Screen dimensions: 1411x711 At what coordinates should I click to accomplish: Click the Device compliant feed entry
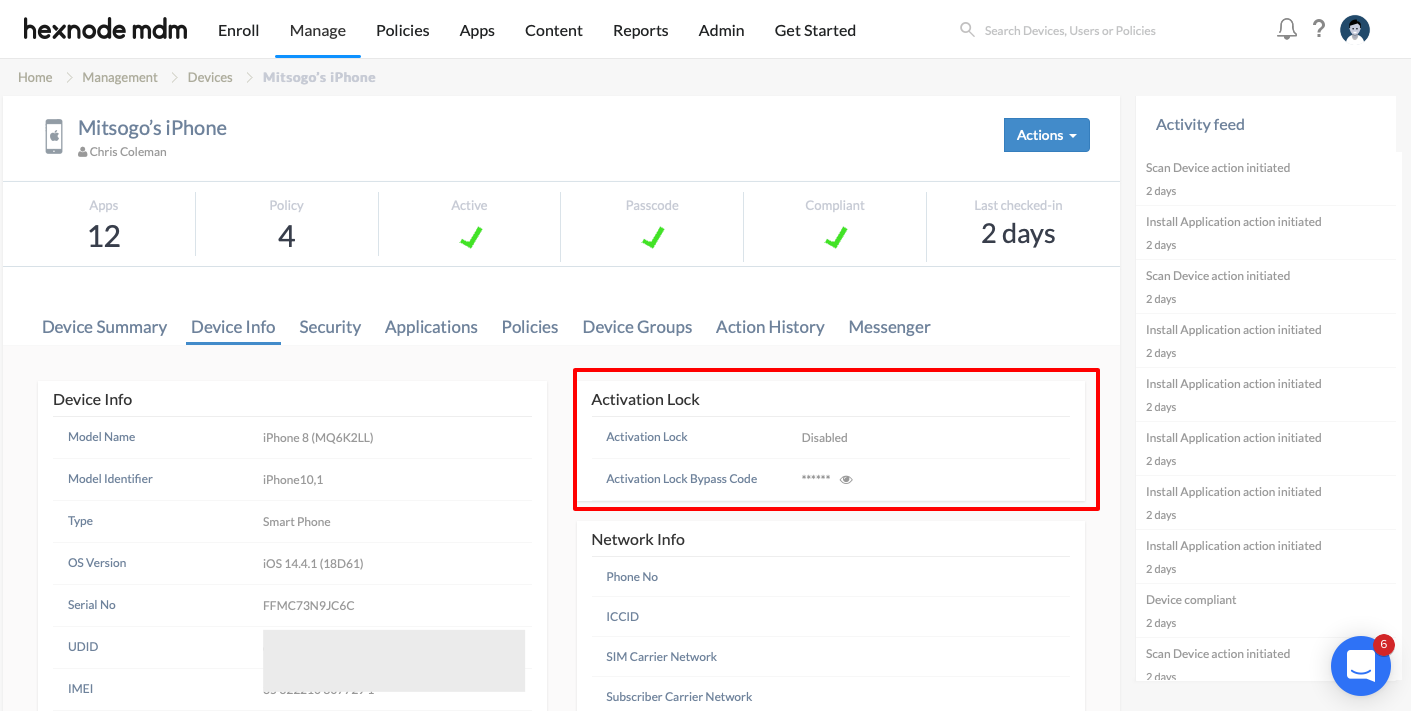(1191, 600)
